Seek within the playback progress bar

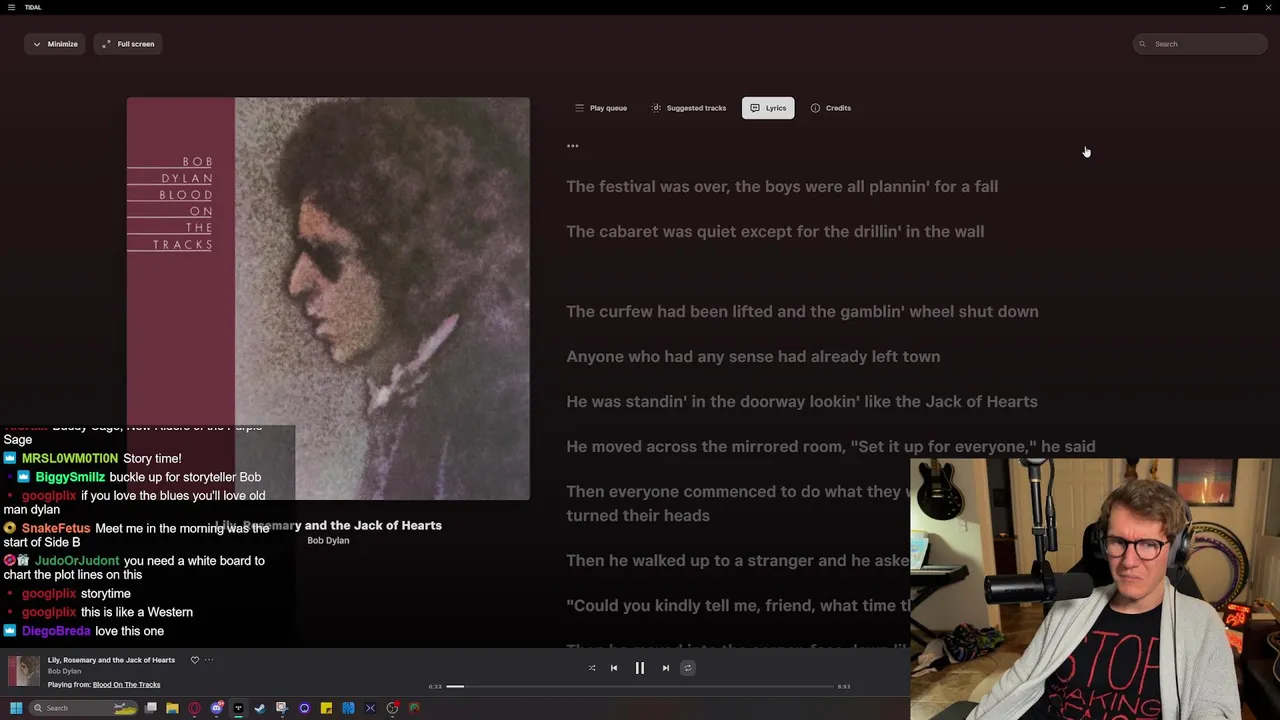click(640, 687)
